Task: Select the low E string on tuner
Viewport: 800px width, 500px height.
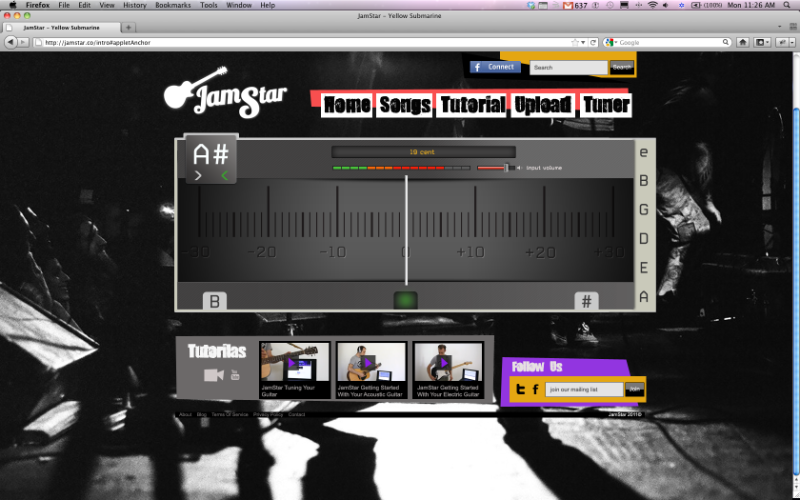Action: click(x=644, y=267)
